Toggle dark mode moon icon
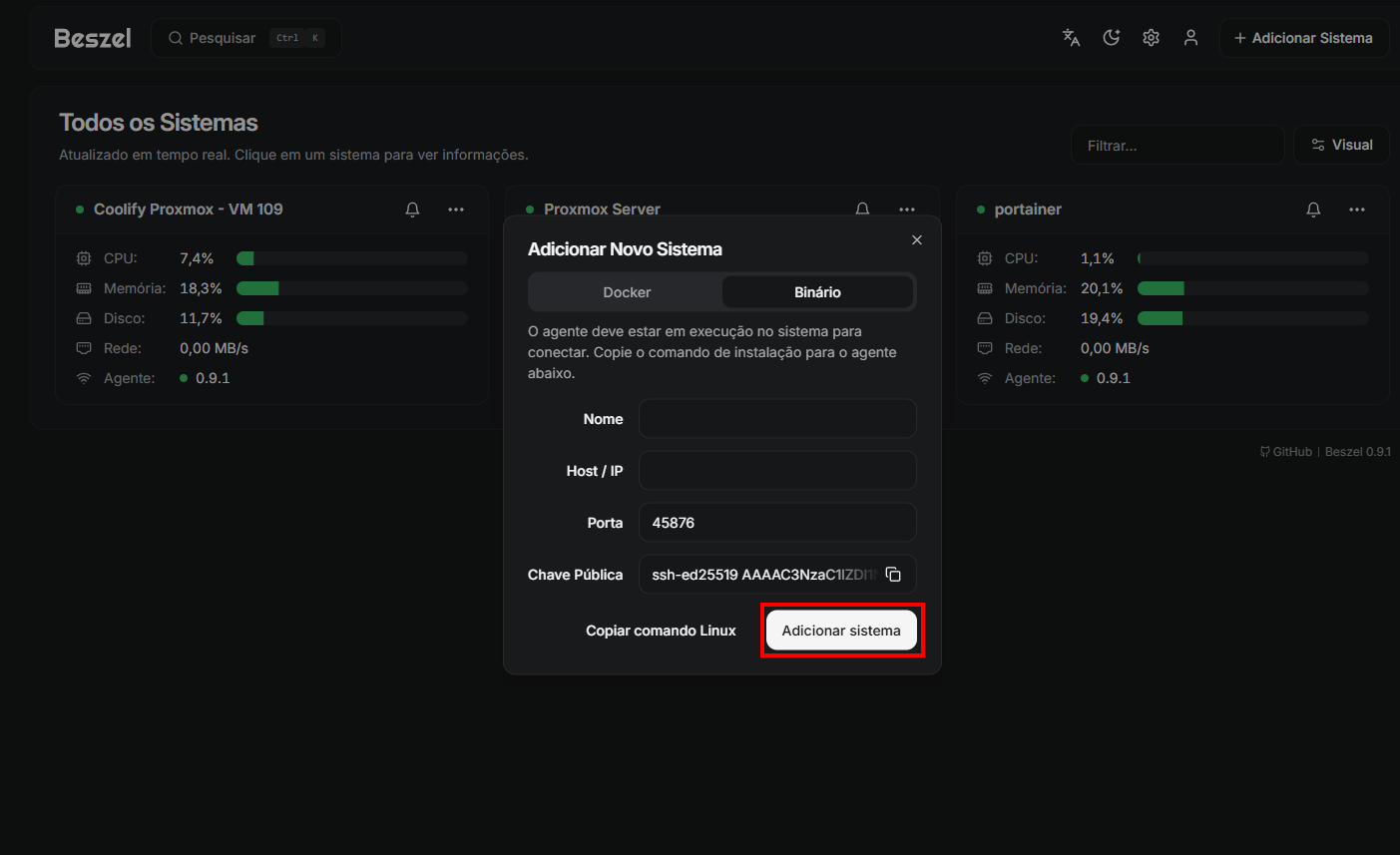The image size is (1400, 855). pos(1111,38)
